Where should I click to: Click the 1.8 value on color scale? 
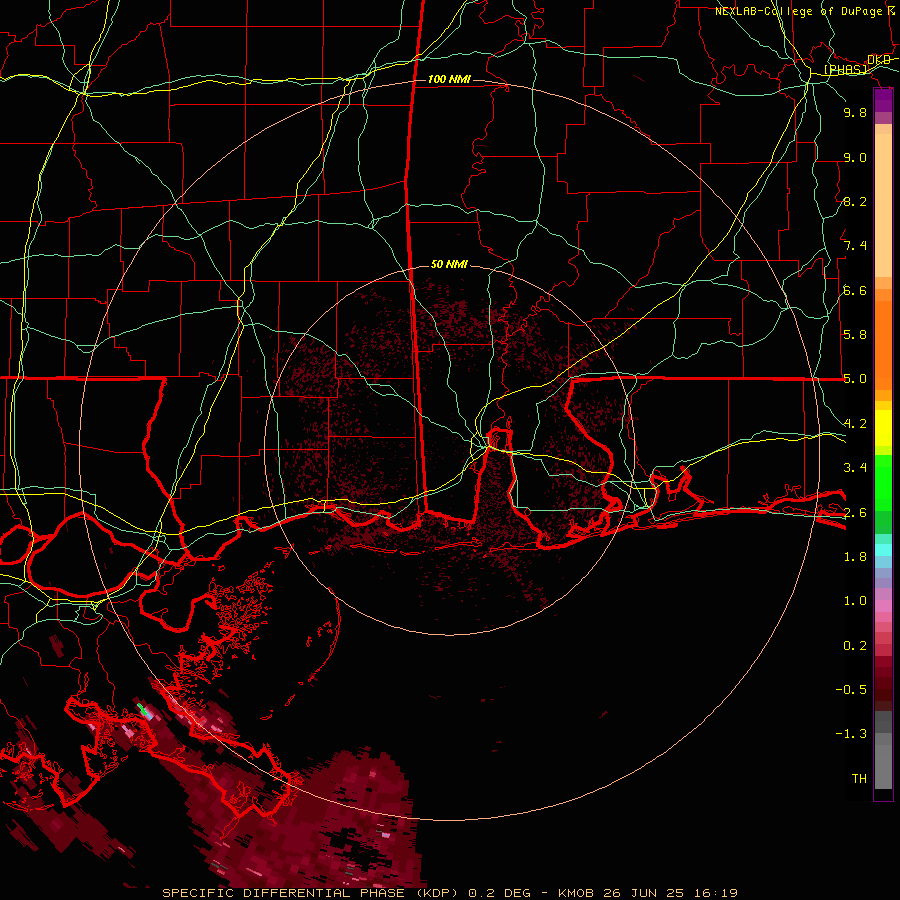pyautogui.click(x=855, y=557)
